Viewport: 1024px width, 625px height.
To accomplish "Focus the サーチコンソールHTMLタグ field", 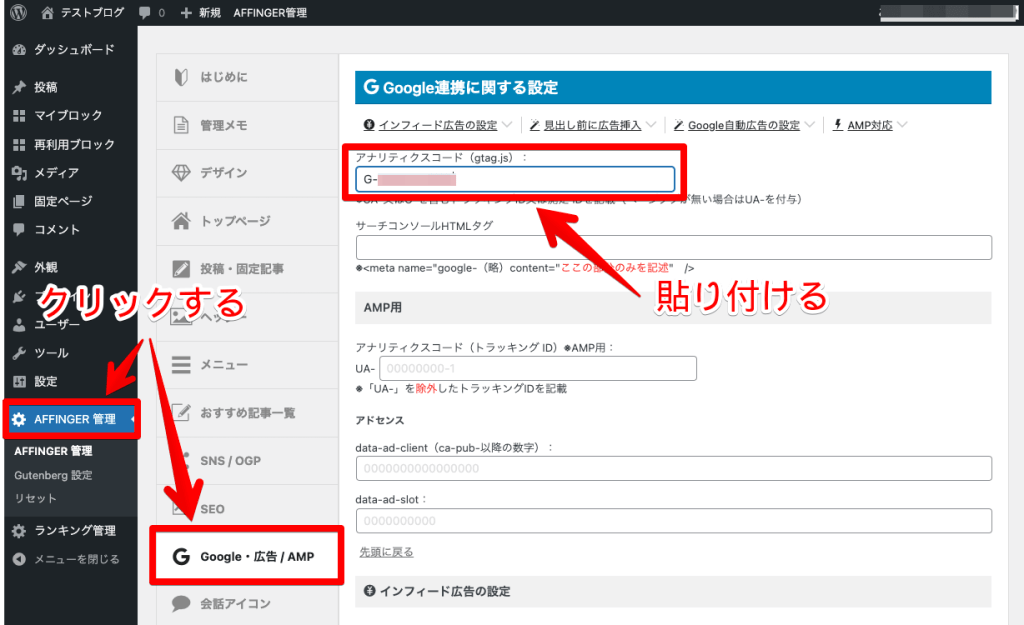I will [x=673, y=248].
